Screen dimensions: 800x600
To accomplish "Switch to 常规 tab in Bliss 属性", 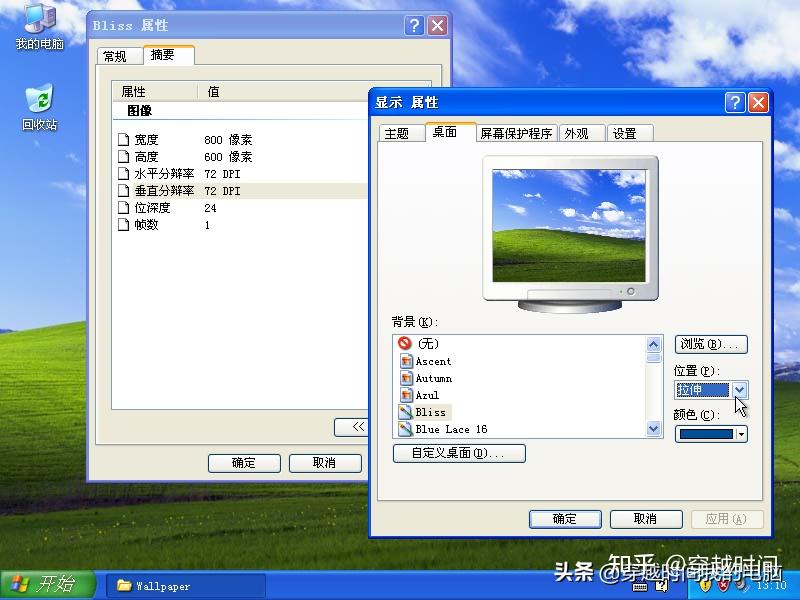I will (x=120, y=56).
